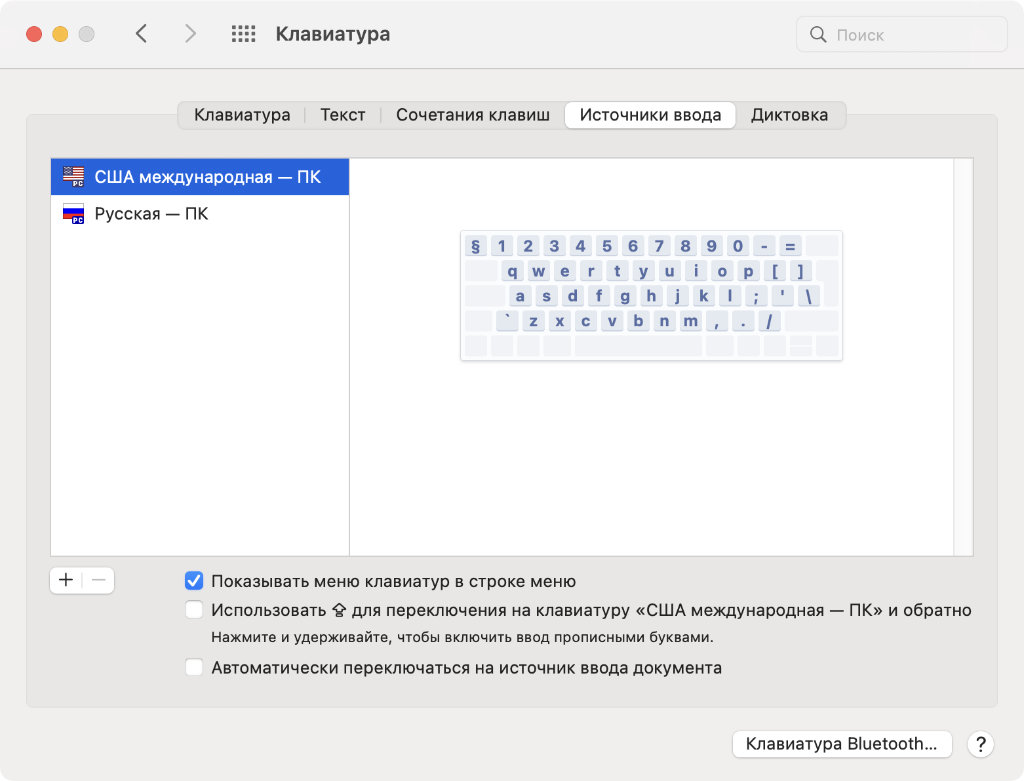
Task: Switch to the Диктовка tab
Action: [x=789, y=115]
